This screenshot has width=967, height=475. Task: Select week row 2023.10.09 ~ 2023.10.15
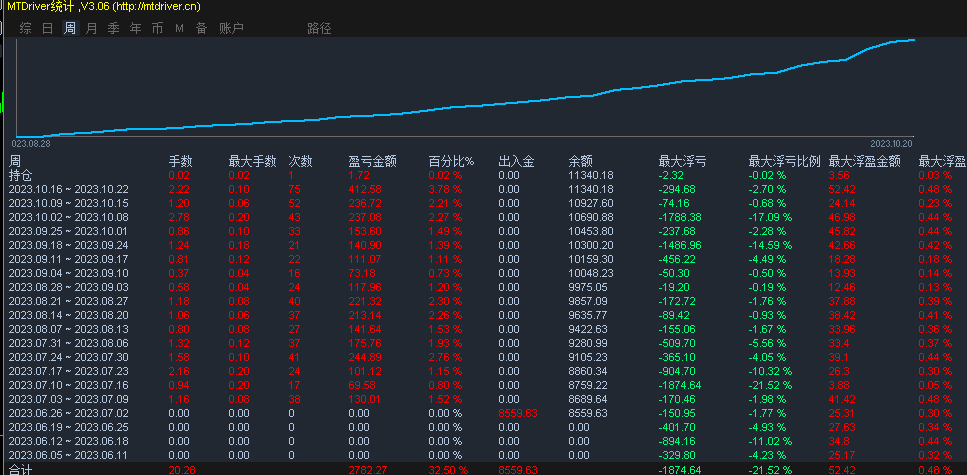pos(68,204)
